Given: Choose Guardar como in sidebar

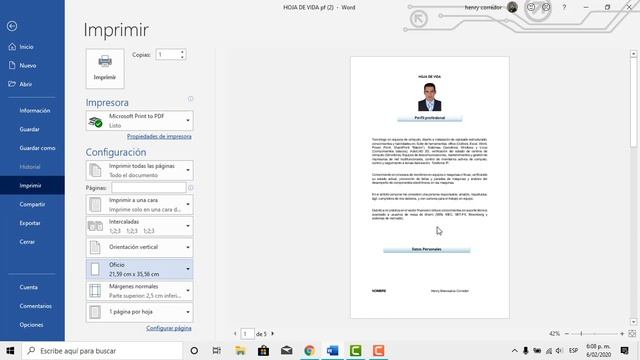Looking at the screenshot, I should [37, 148].
